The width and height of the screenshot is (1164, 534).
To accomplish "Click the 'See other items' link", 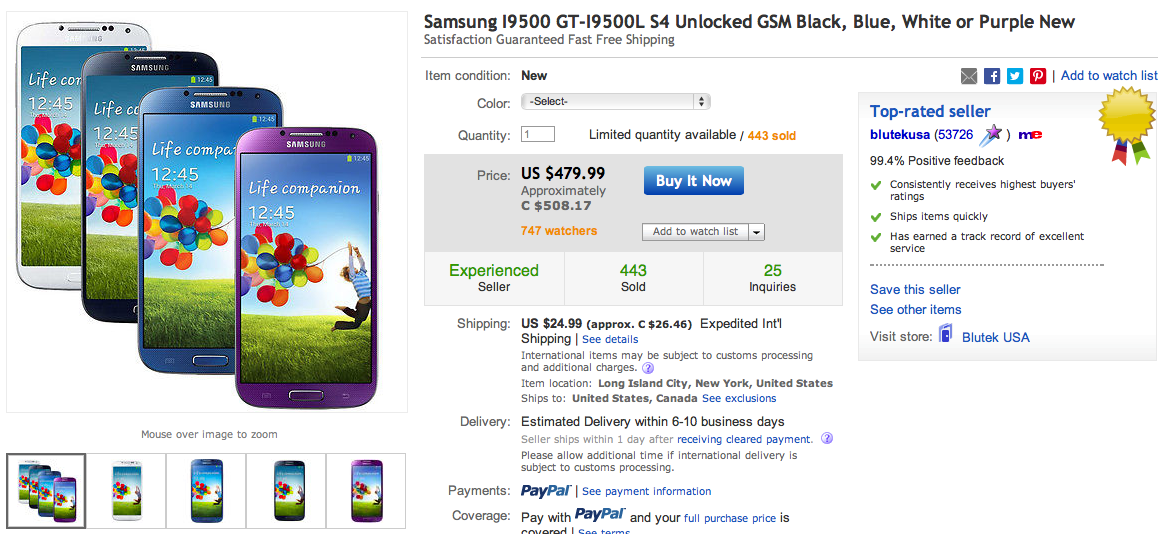I will click(x=915, y=310).
